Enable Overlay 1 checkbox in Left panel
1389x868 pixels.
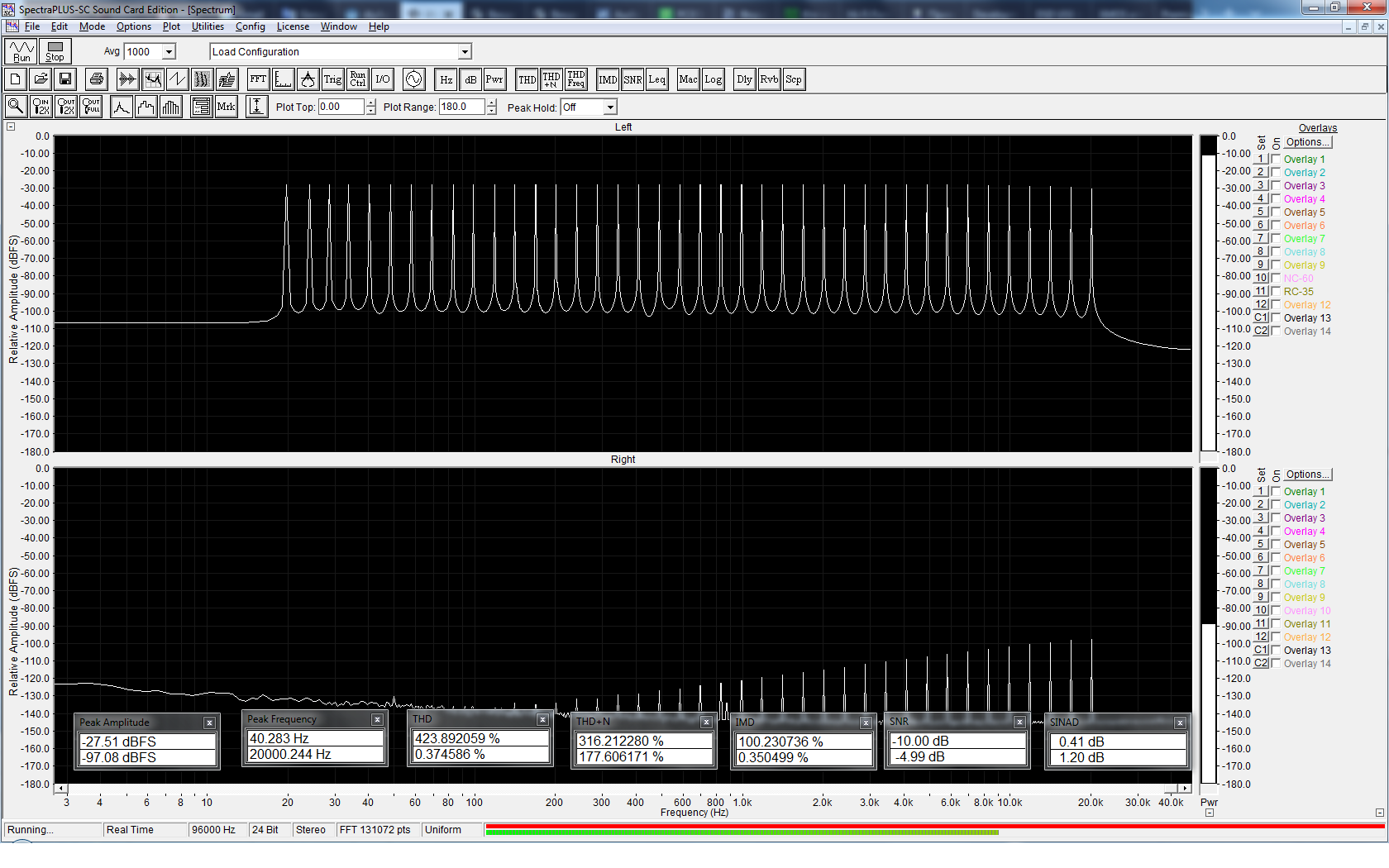(x=1276, y=160)
